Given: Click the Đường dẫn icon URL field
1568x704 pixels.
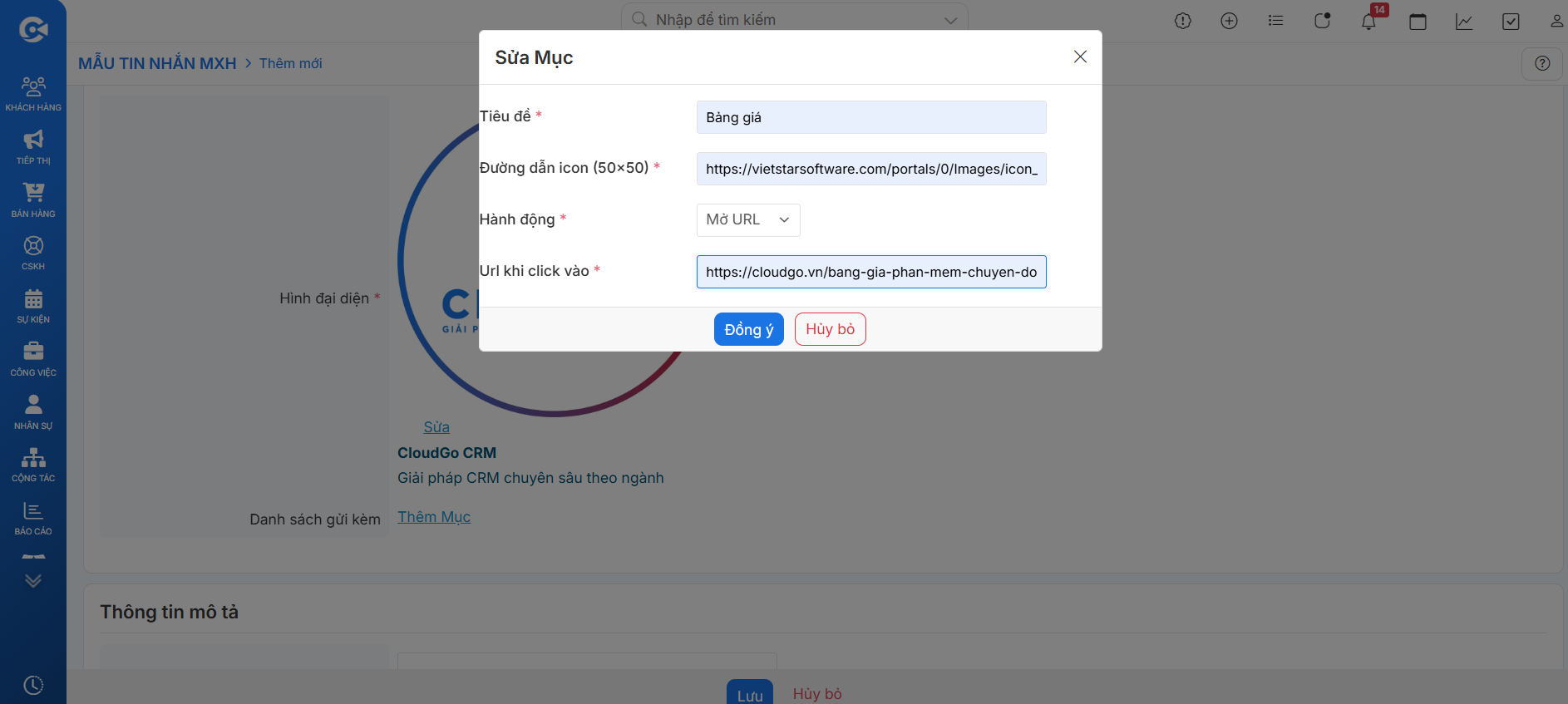Looking at the screenshot, I should tap(871, 169).
